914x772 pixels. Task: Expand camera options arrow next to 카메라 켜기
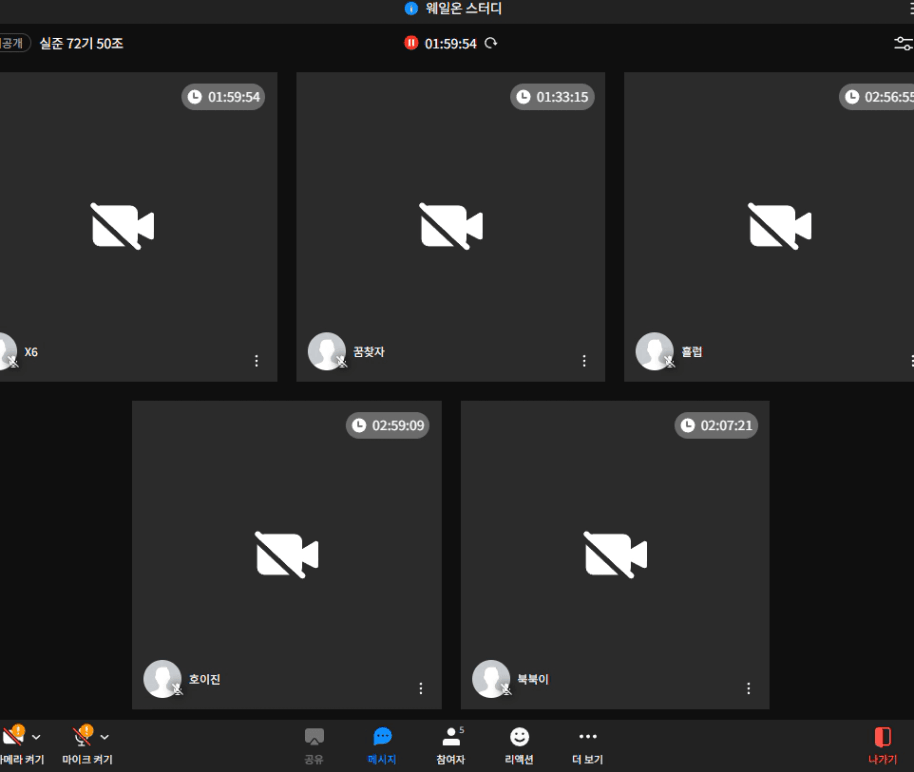tap(37, 738)
